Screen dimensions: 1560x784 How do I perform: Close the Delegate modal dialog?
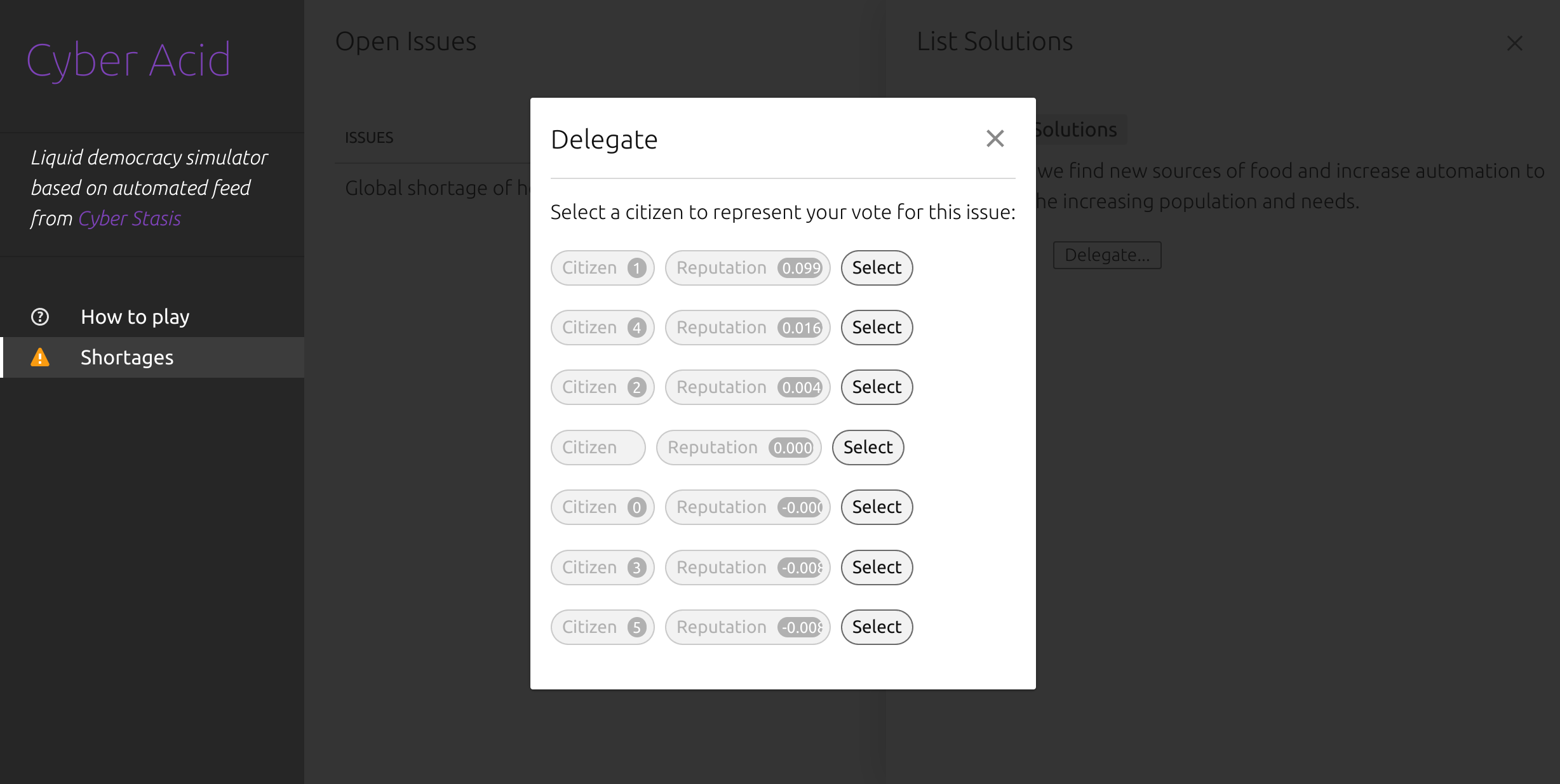pos(996,139)
